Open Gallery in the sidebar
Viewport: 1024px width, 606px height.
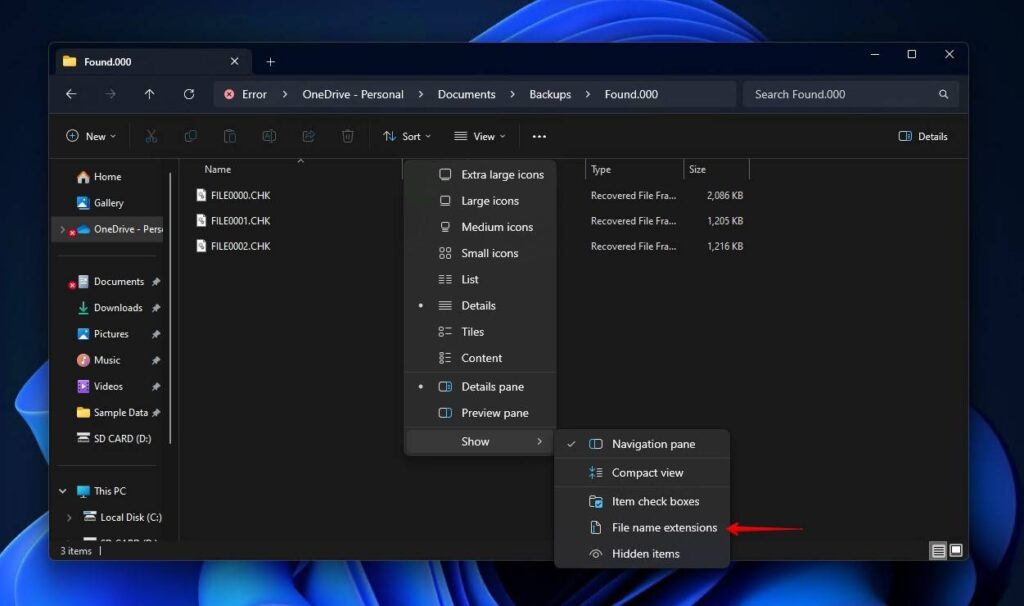tap(108, 203)
